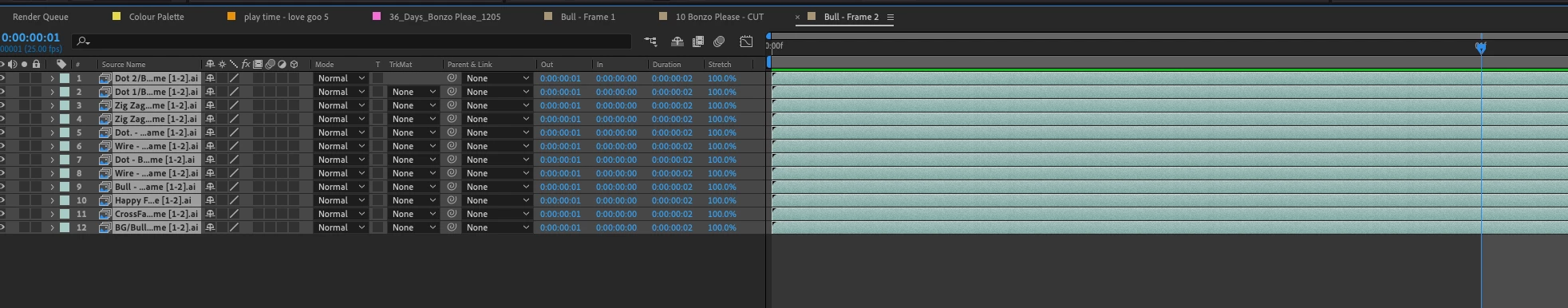Open the TrkMat dropdown for layer 4
The width and height of the screenshot is (1568, 308).
click(x=413, y=119)
